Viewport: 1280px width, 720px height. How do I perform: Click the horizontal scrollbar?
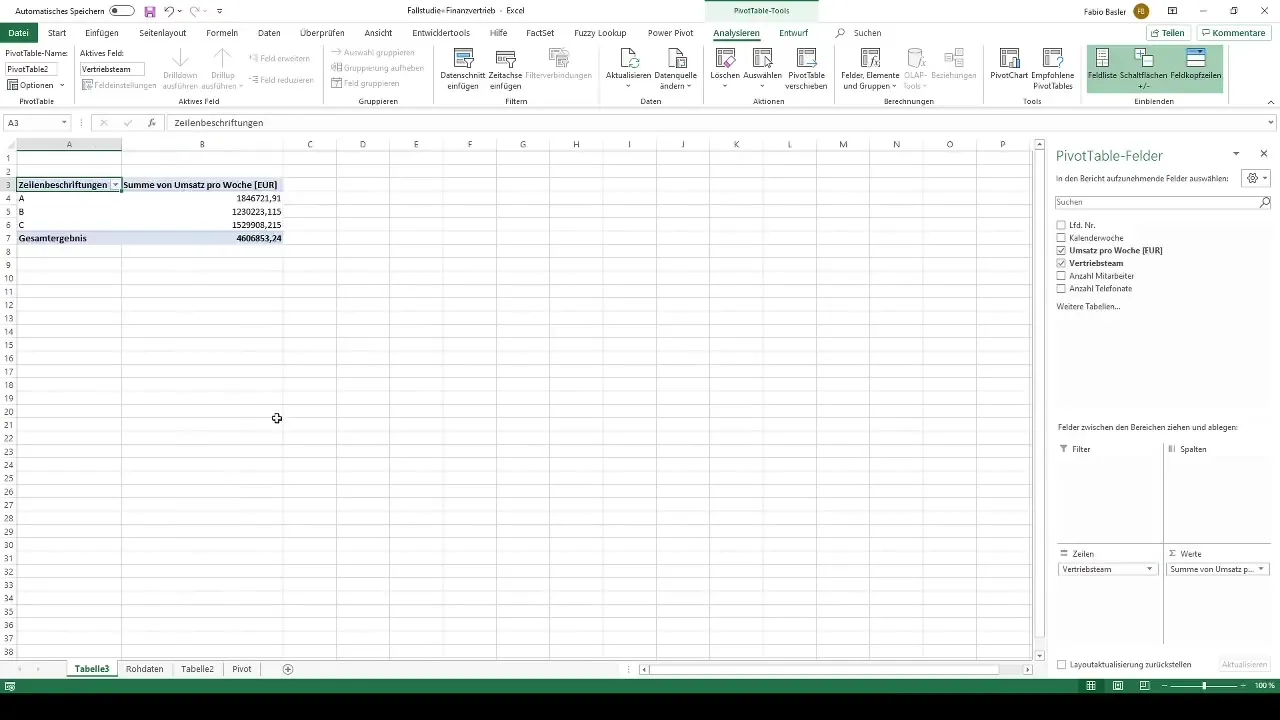(x=824, y=670)
